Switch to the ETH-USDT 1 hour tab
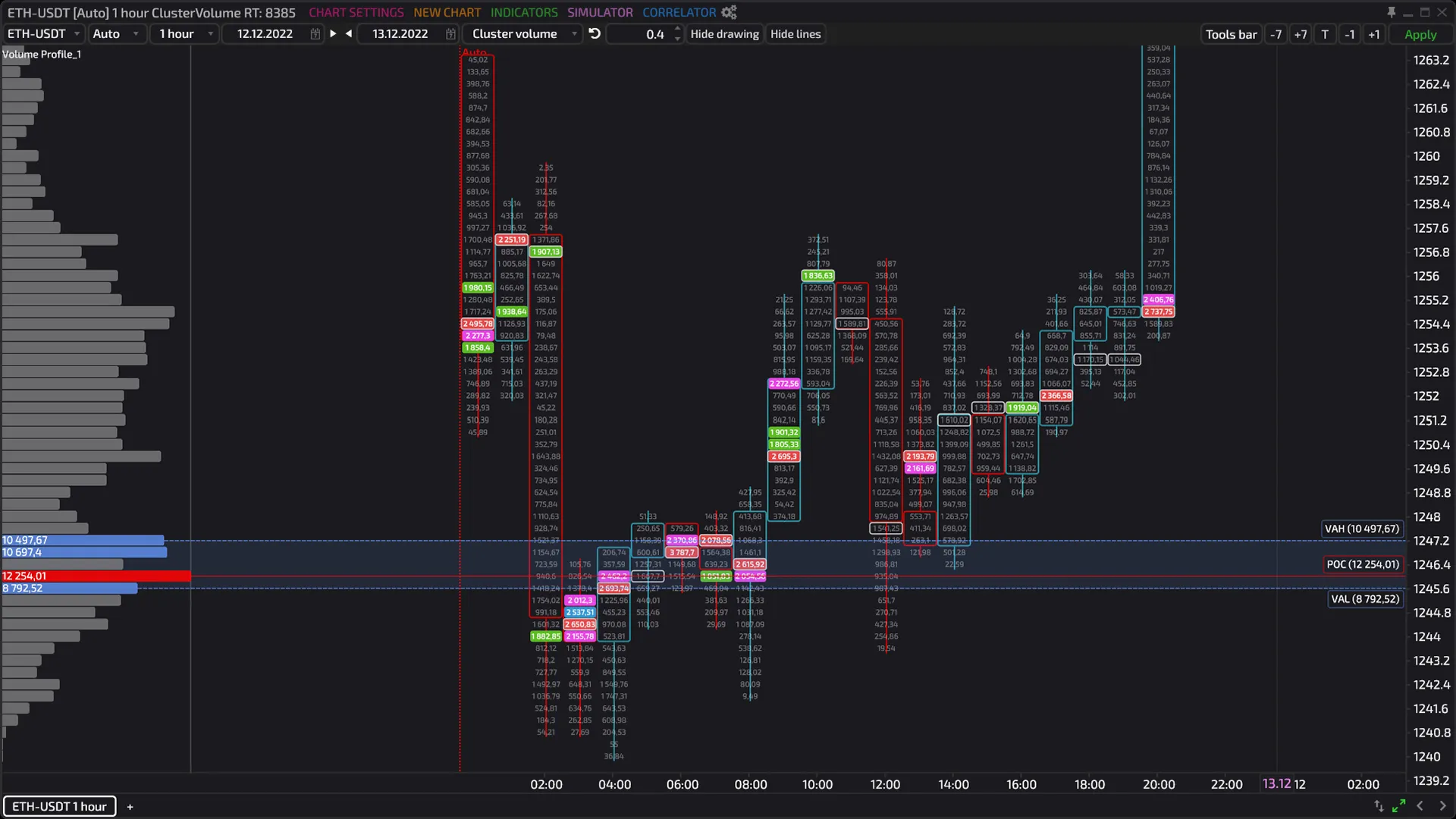 (59, 806)
